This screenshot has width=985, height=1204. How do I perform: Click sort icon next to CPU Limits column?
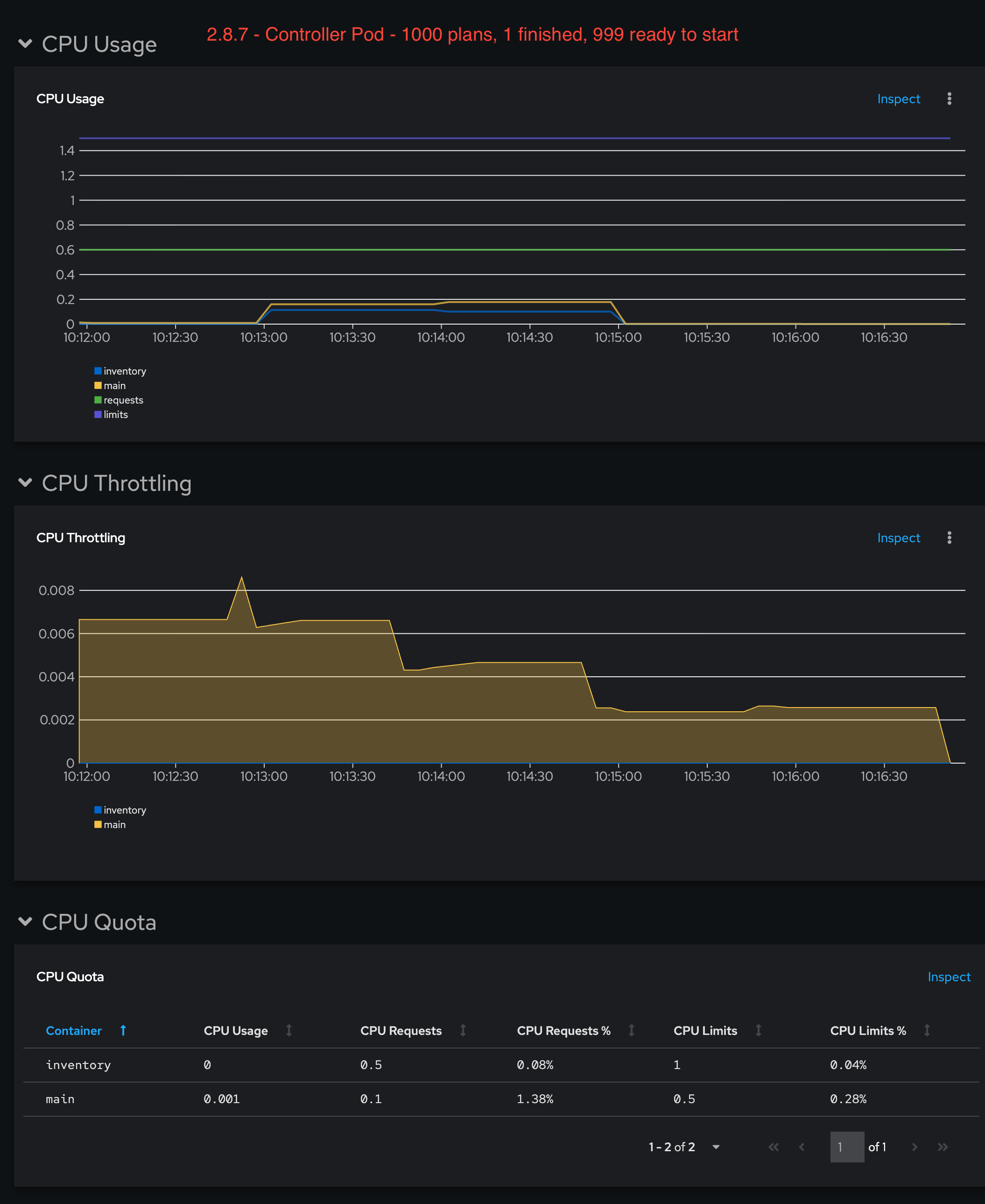(758, 1030)
